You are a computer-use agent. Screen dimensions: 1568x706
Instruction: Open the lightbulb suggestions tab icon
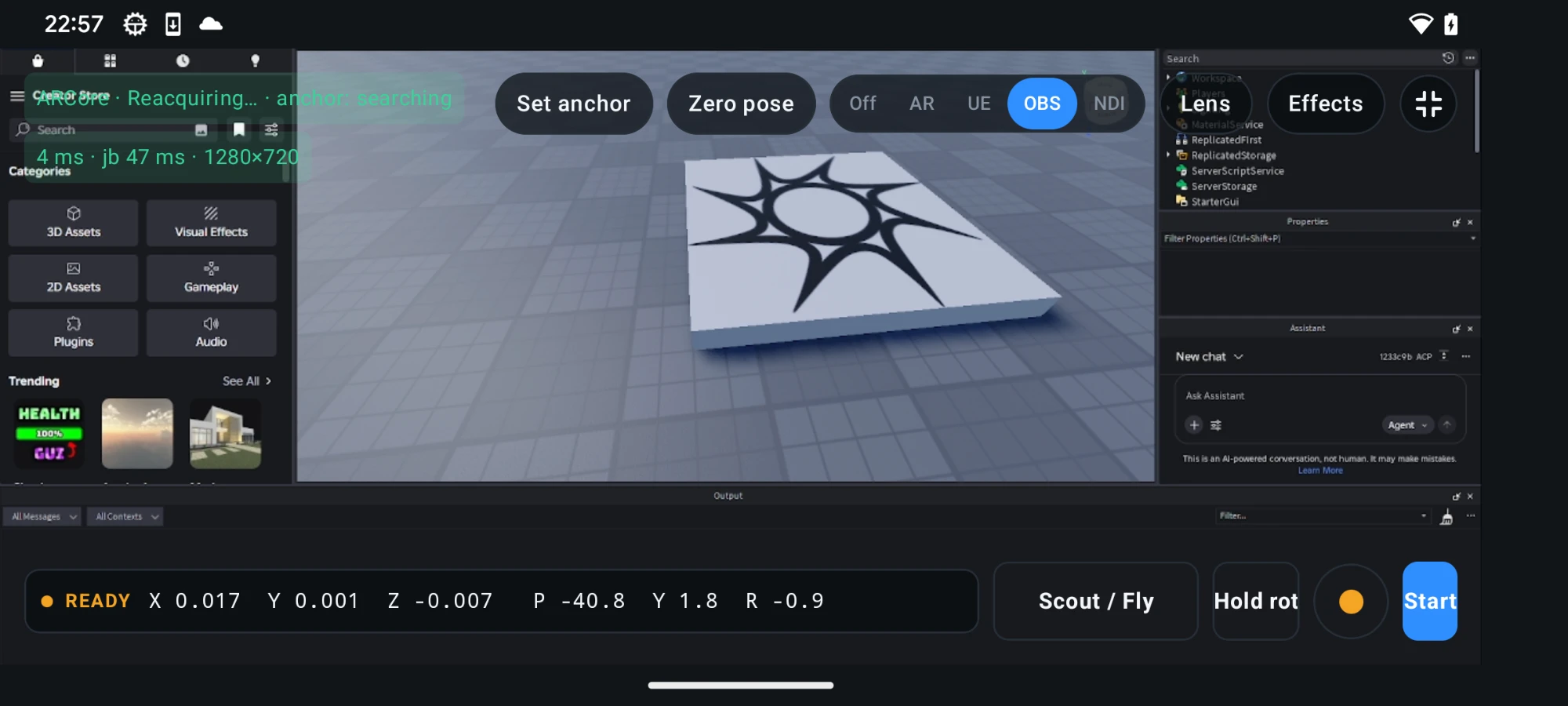pos(255,60)
